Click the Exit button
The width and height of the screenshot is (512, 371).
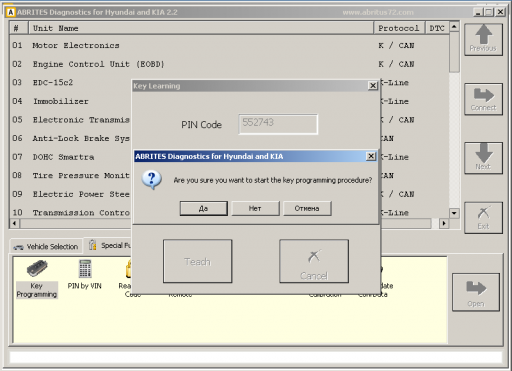pos(483,218)
